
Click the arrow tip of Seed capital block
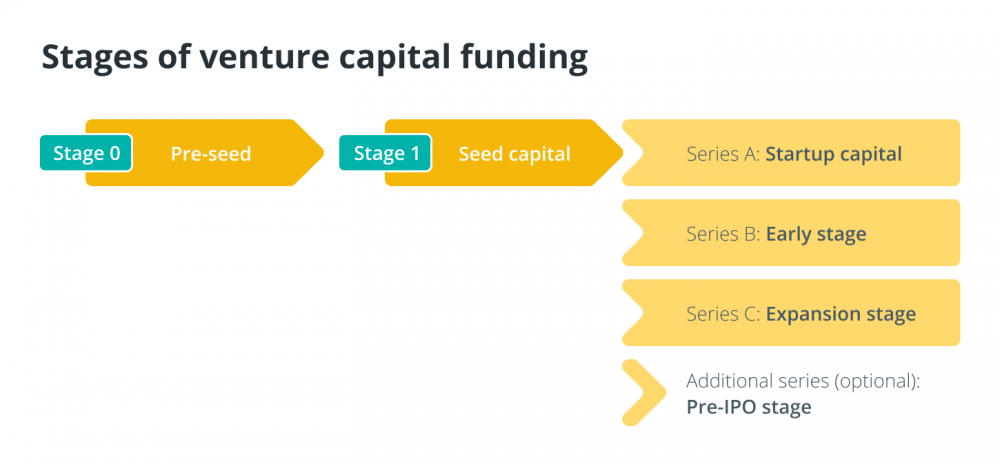(610, 153)
